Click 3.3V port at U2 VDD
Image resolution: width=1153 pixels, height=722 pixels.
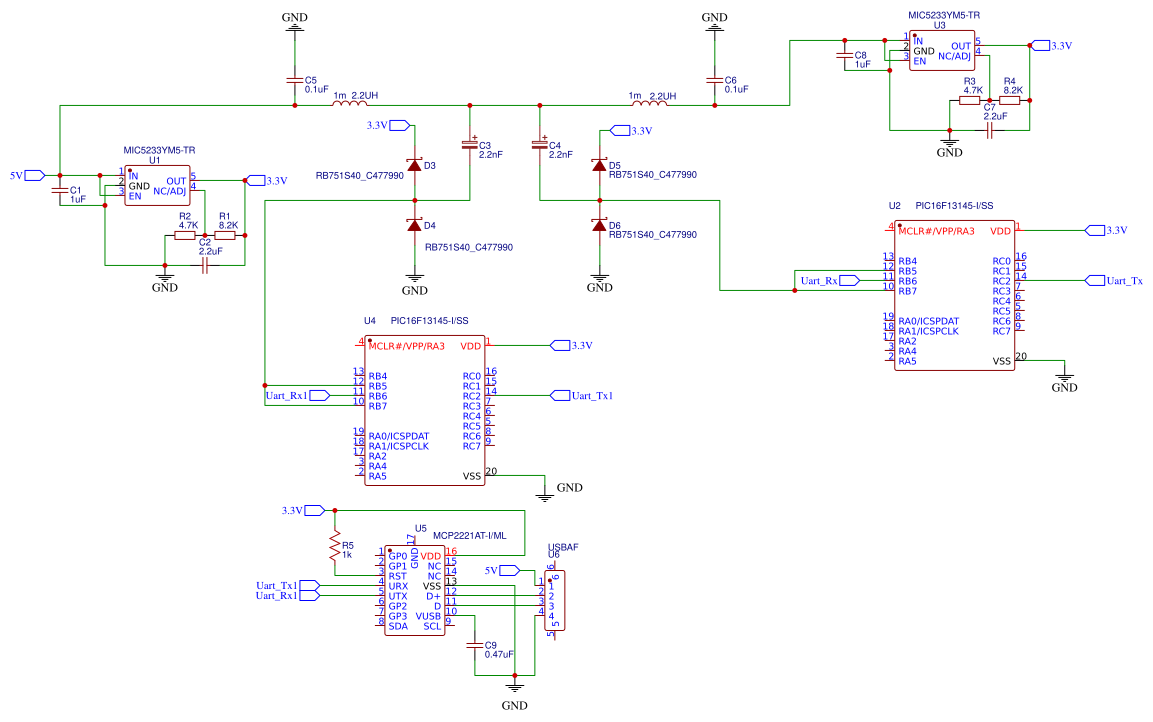click(x=1107, y=230)
